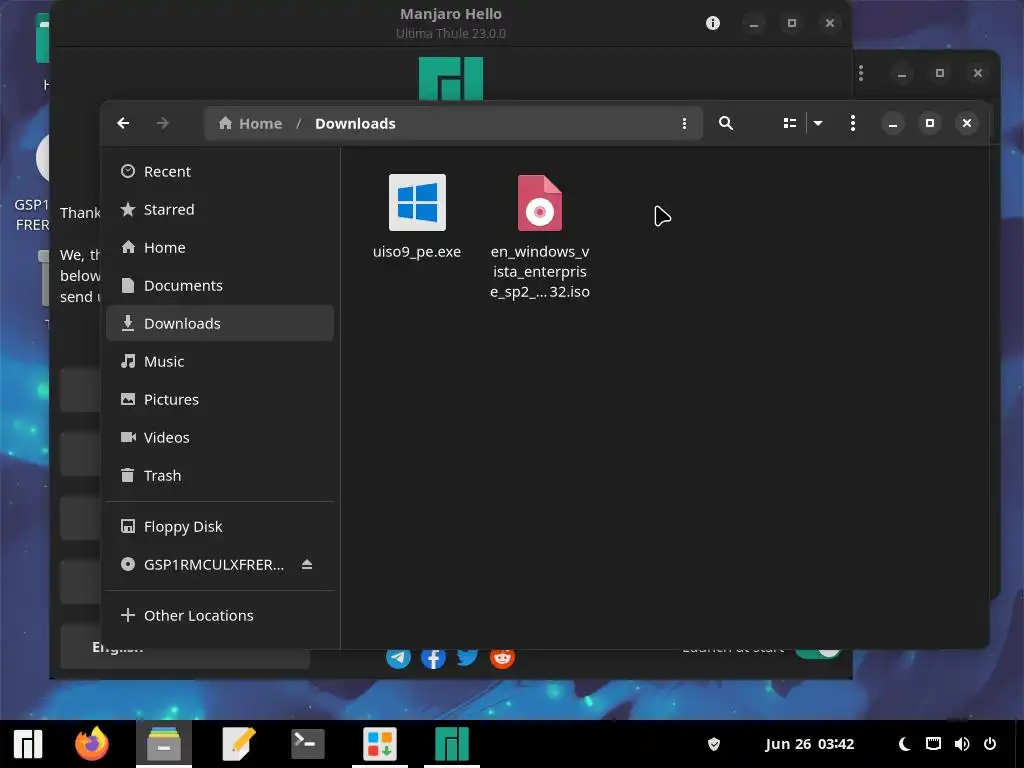This screenshot has height=768, width=1024.
Task: Open power menu tray icon
Action: click(x=990, y=744)
